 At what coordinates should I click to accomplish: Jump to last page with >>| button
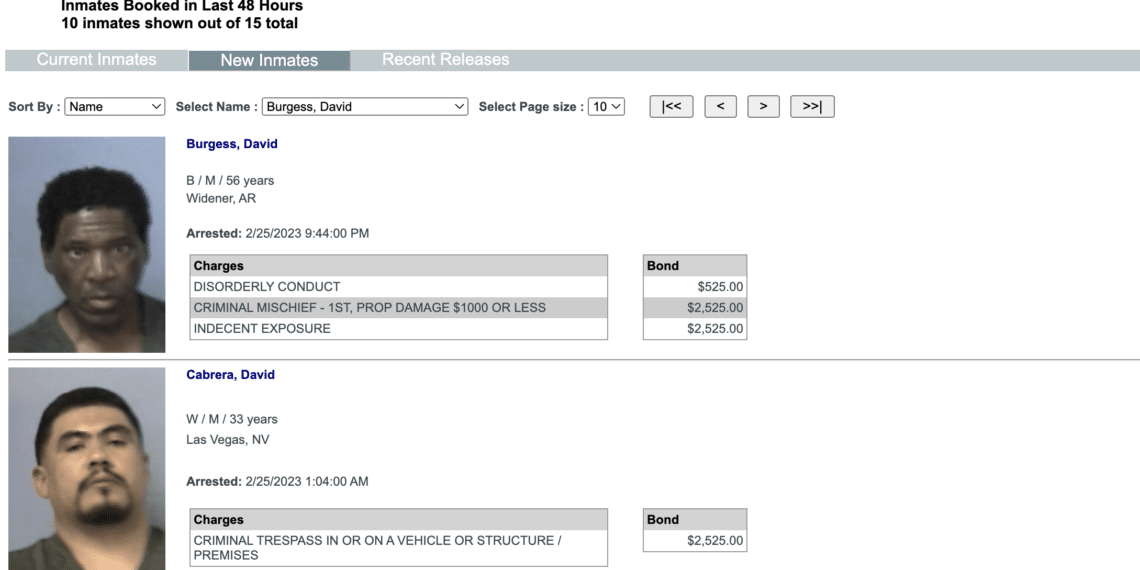812,106
